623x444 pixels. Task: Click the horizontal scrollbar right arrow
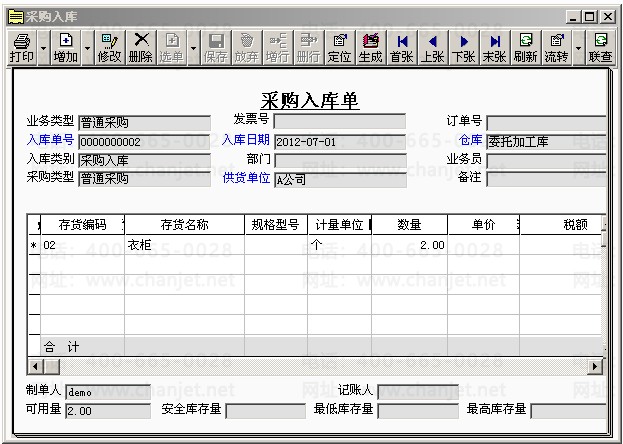coord(594,366)
